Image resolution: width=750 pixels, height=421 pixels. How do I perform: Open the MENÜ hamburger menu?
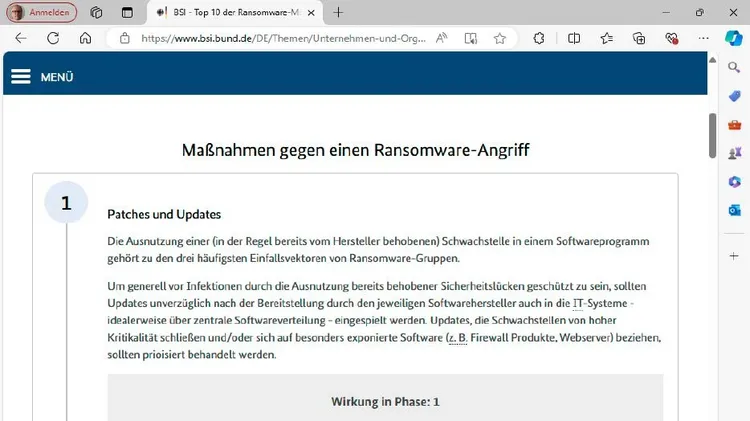tap(42, 77)
